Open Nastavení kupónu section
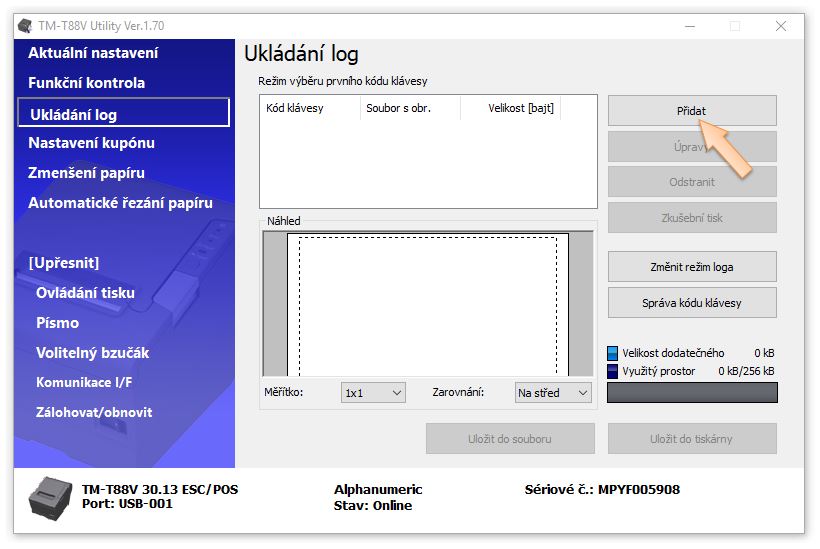 [91, 143]
